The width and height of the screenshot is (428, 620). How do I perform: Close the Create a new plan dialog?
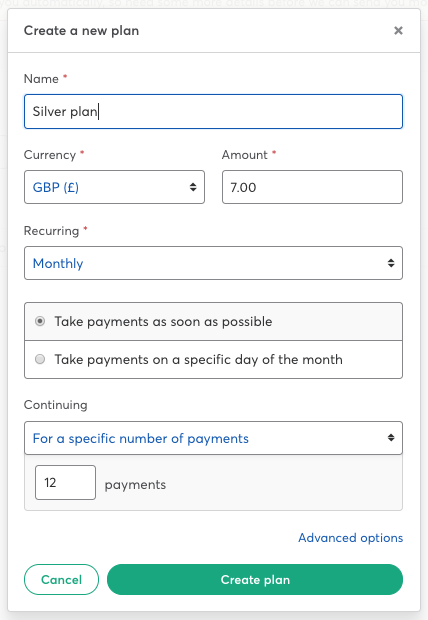[398, 30]
